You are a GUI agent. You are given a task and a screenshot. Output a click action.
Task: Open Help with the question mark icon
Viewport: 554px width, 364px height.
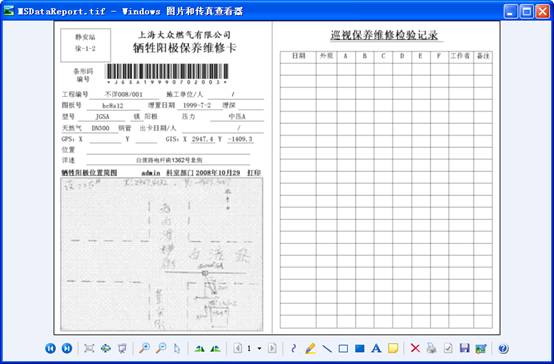coord(503,349)
